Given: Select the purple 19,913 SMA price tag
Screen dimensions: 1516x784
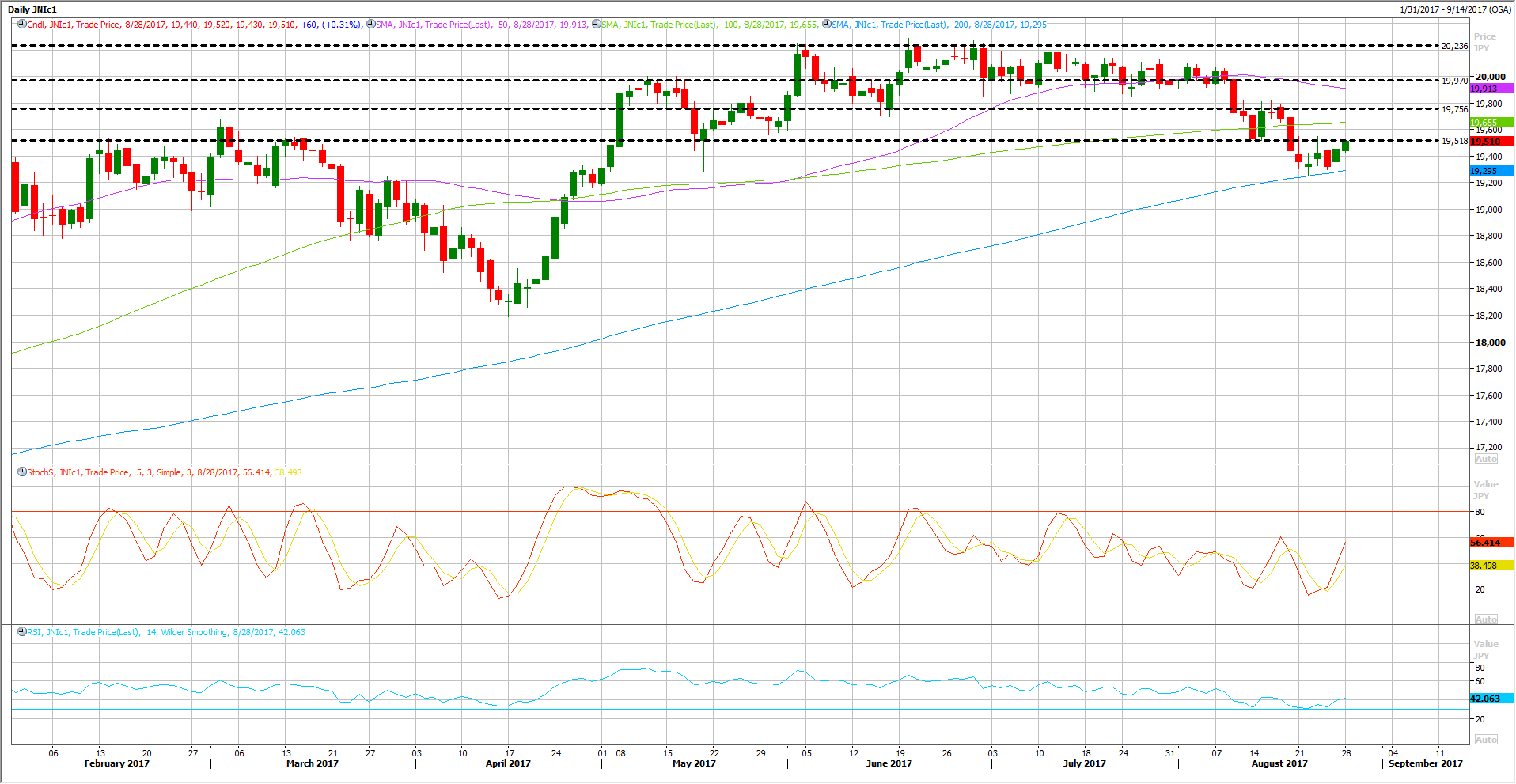Looking at the screenshot, I should 1490,89.
